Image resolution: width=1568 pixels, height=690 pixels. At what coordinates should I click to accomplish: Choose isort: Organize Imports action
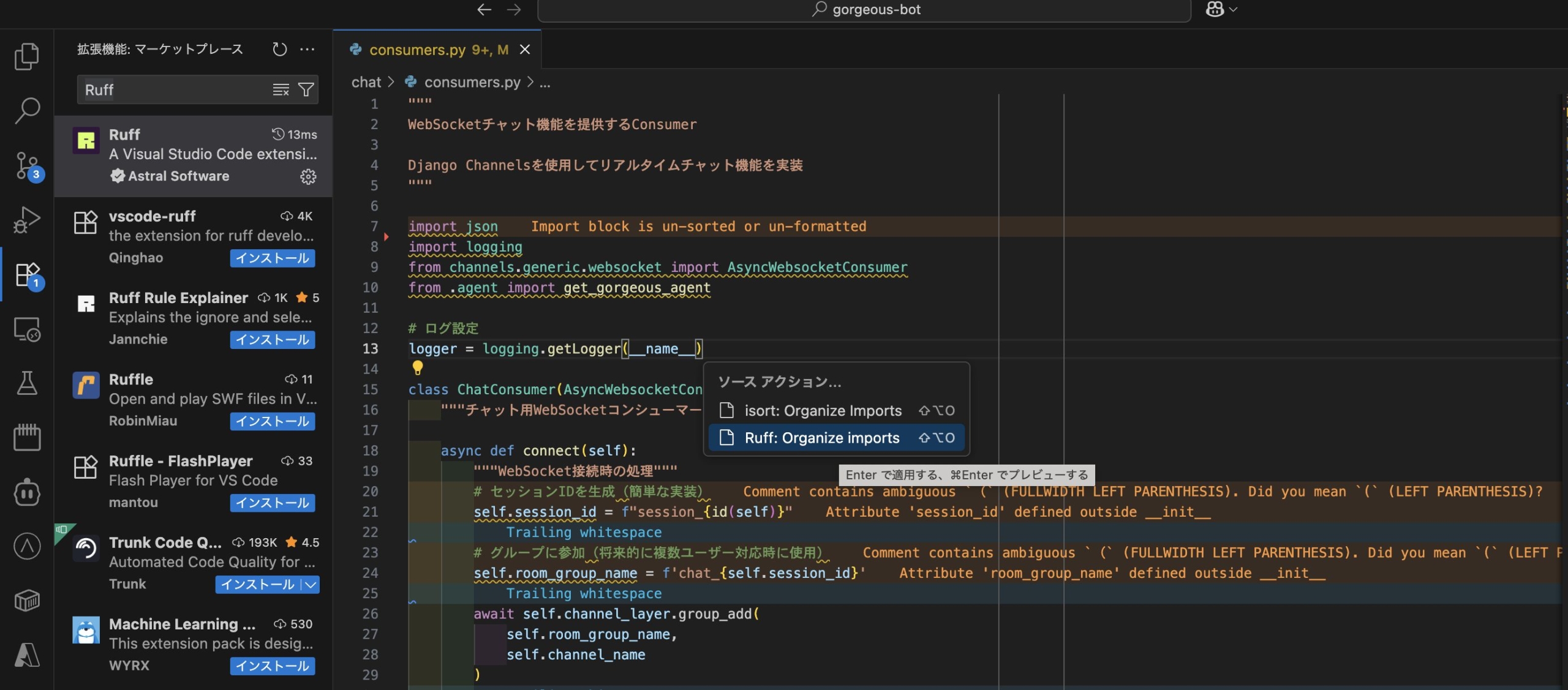click(x=837, y=410)
